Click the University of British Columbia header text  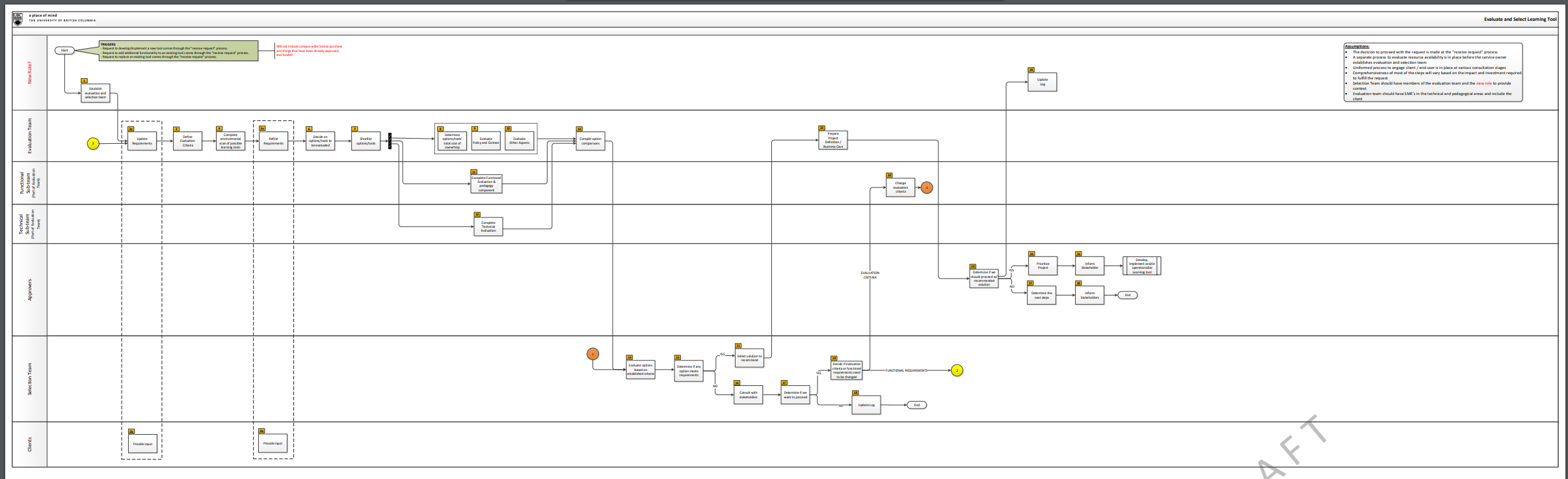[62, 20]
